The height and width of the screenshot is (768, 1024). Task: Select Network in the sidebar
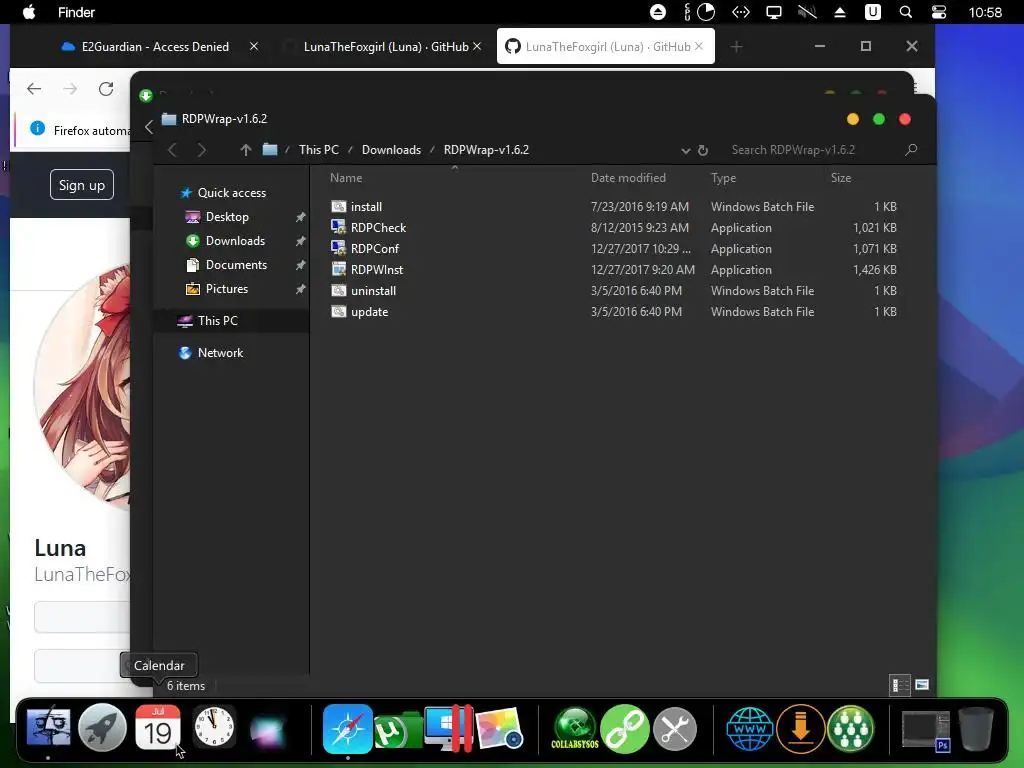pos(220,353)
